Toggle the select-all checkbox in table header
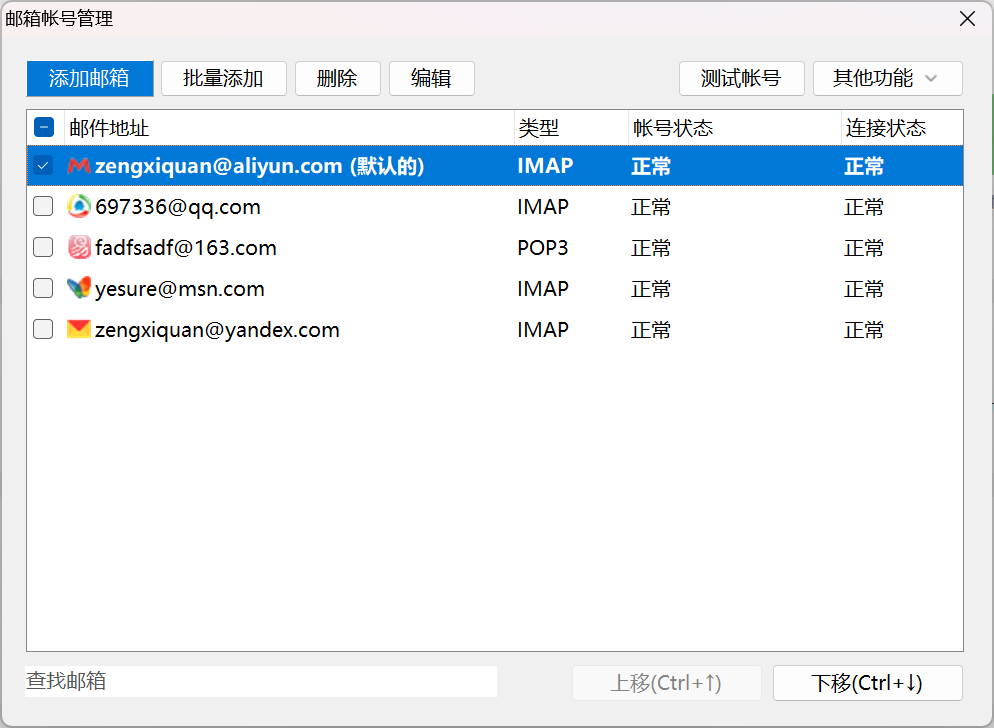 [x=44, y=127]
